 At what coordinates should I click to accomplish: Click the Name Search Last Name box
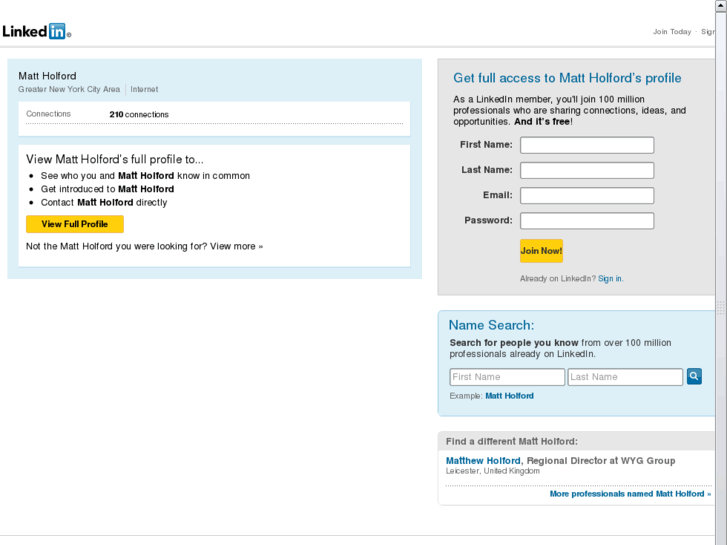click(x=625, y=377)
